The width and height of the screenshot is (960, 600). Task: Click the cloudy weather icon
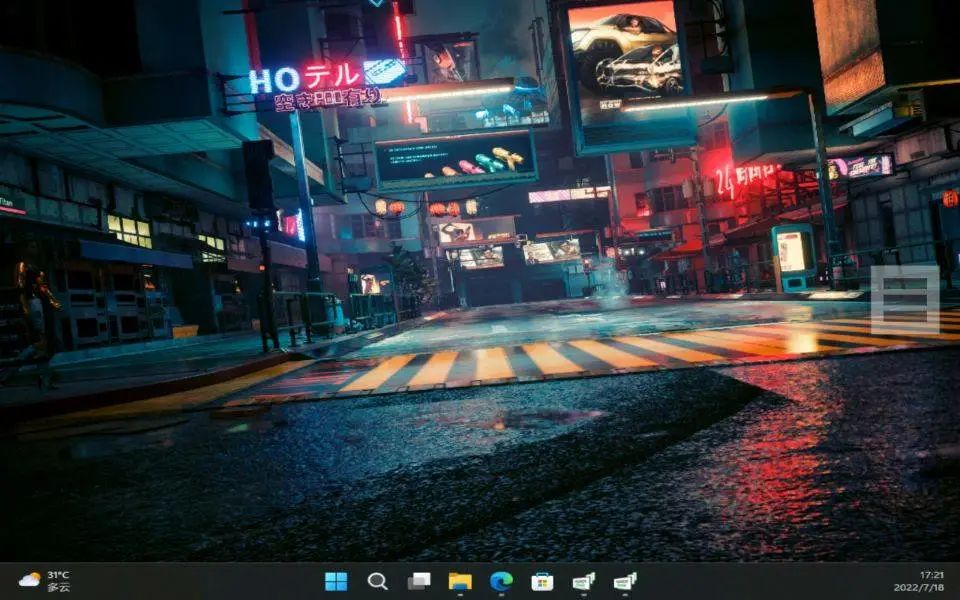(x=29, y=580)
